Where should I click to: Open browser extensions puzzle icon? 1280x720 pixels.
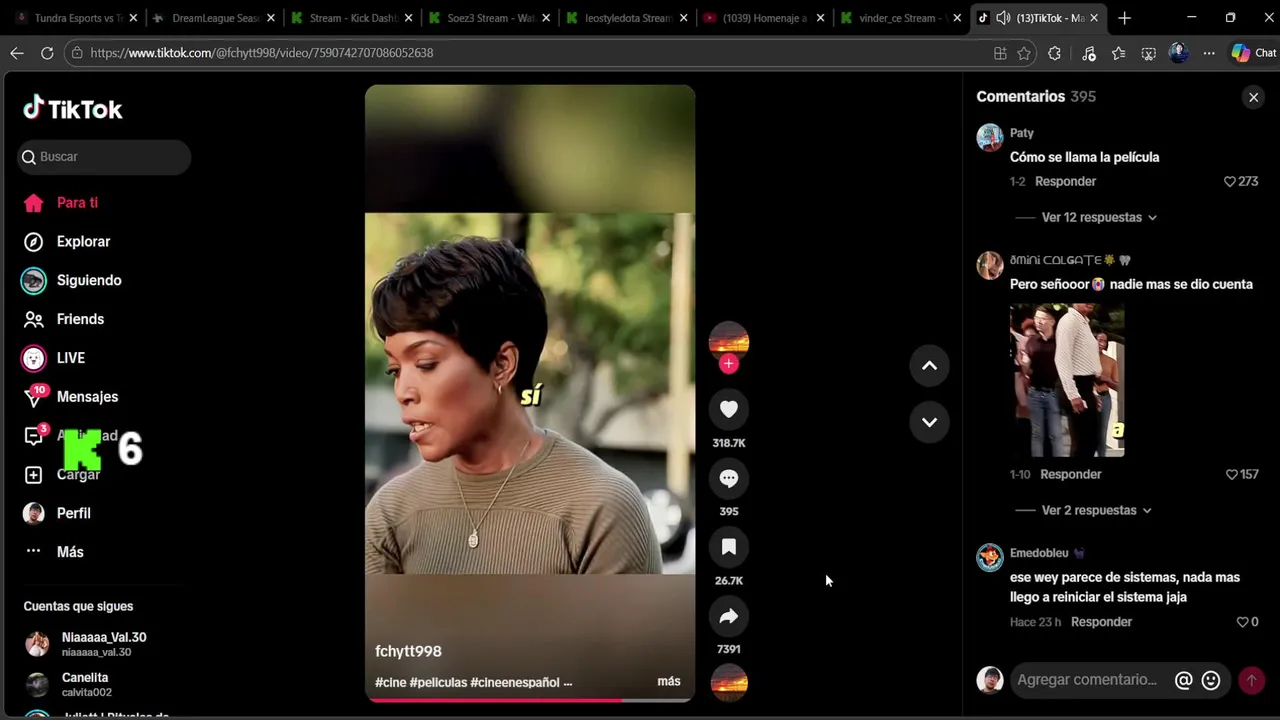(x=1054, y=53)
